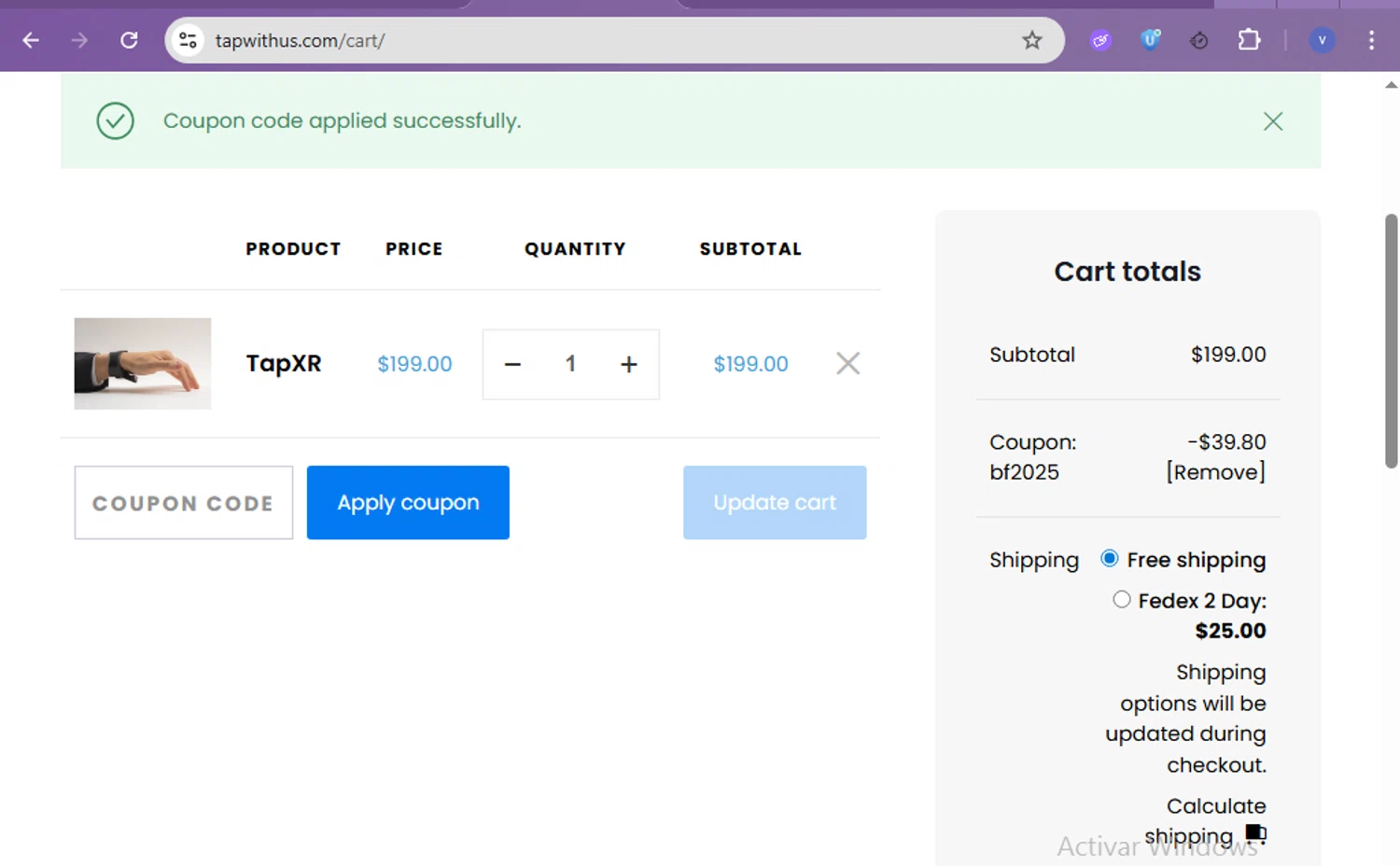The height and width of the screenshot is (866, 1400).
Task: Open site information icon in address bar
Action: (189, 40)
